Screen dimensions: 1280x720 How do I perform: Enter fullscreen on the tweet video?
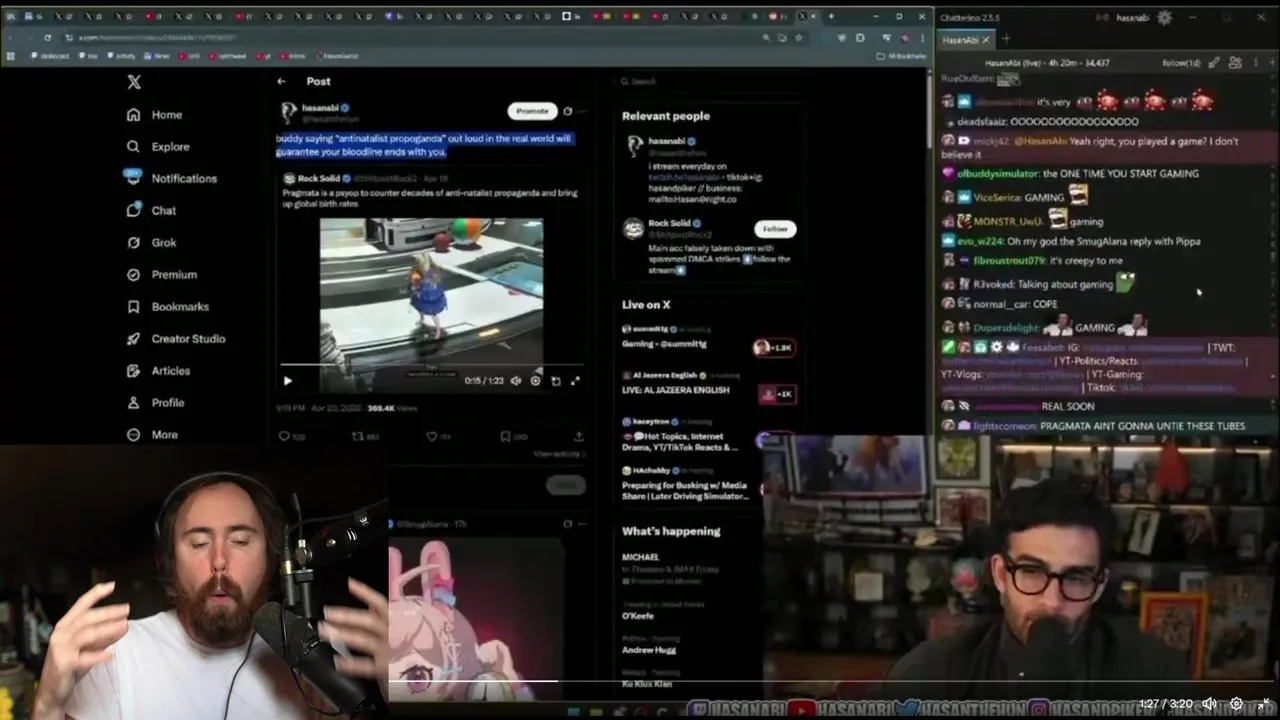point(575,381)
